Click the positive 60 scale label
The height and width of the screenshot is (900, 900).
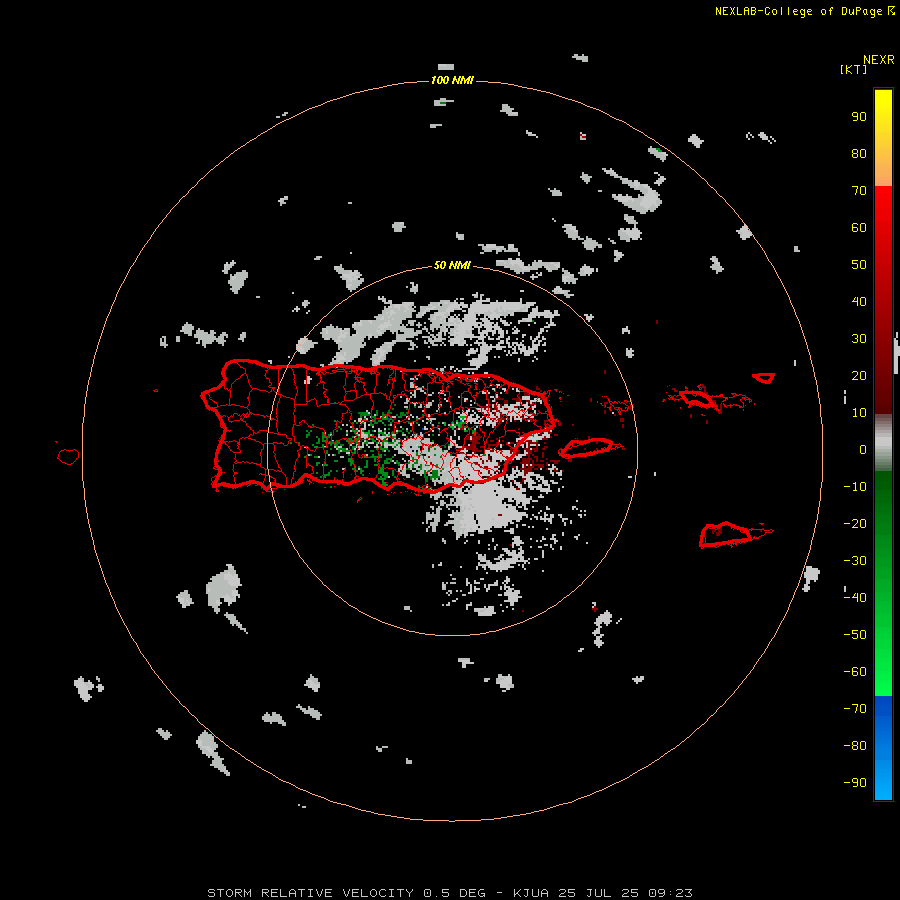coord(859,227)
